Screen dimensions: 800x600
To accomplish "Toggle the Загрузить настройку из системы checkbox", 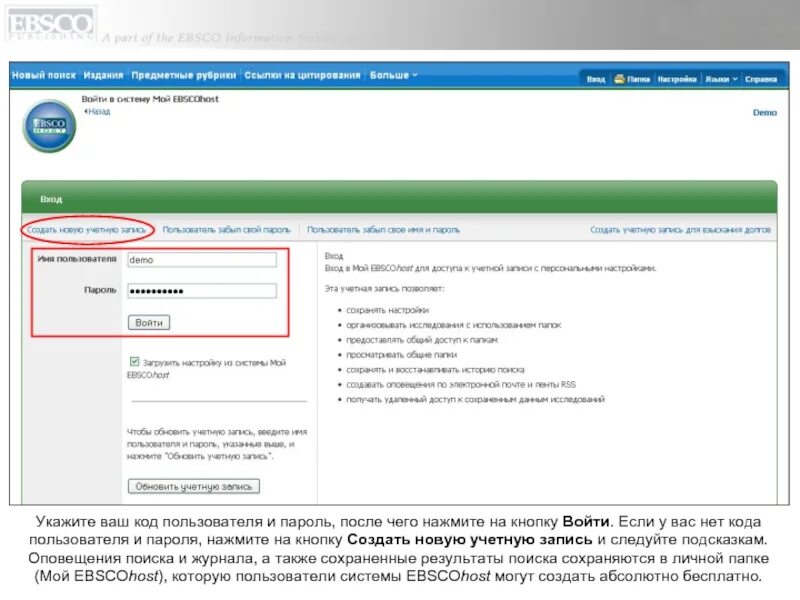I will pos(134,362).
